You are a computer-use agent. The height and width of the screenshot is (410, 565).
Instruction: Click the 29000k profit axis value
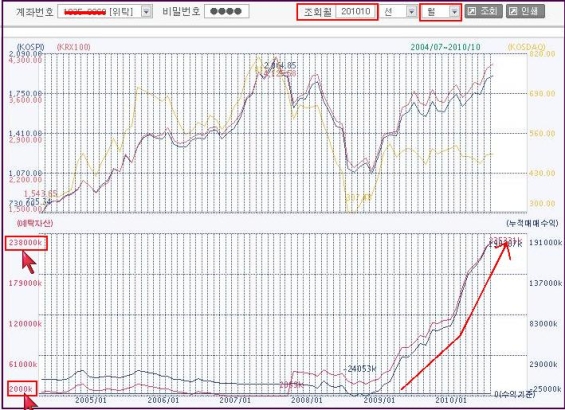pos(543,364)
